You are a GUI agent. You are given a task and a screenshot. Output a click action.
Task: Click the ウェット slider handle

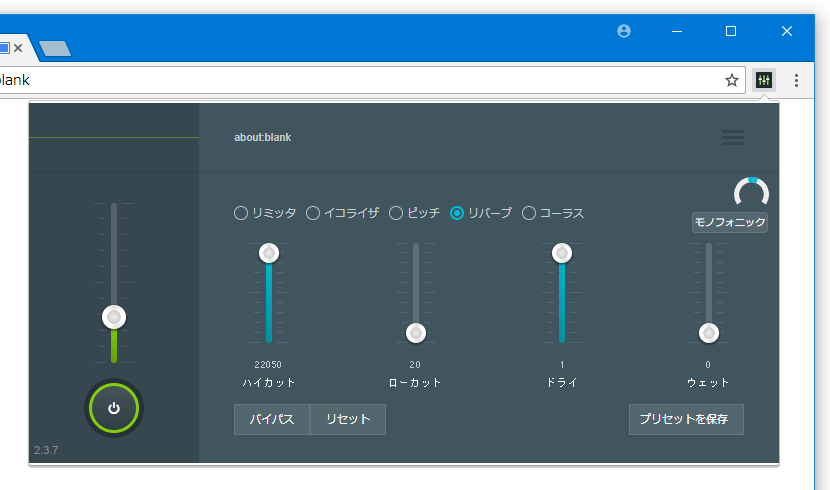(x=709, y=333)
